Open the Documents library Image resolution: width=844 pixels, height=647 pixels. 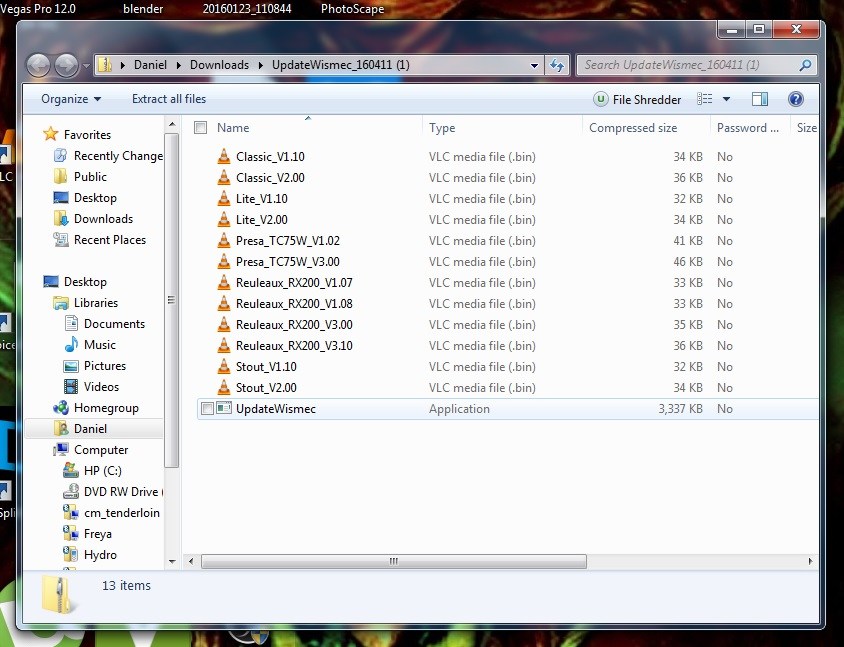point(104,324)
